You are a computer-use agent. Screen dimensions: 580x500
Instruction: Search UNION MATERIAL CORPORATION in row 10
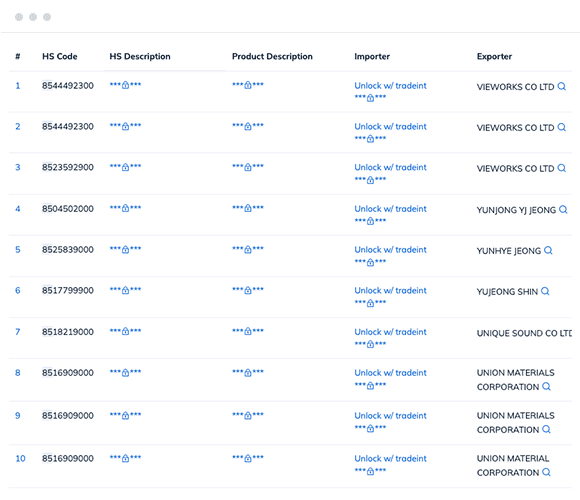pyautogui.click(x=546, y=472)
